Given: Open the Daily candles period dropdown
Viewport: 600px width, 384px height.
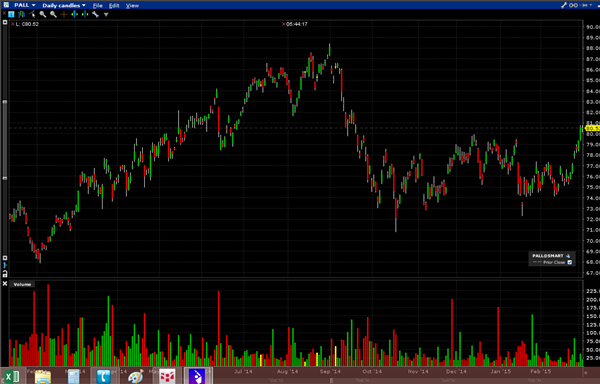Looking at the screenshot, I should pyautogui.click(x=64, y=5).
